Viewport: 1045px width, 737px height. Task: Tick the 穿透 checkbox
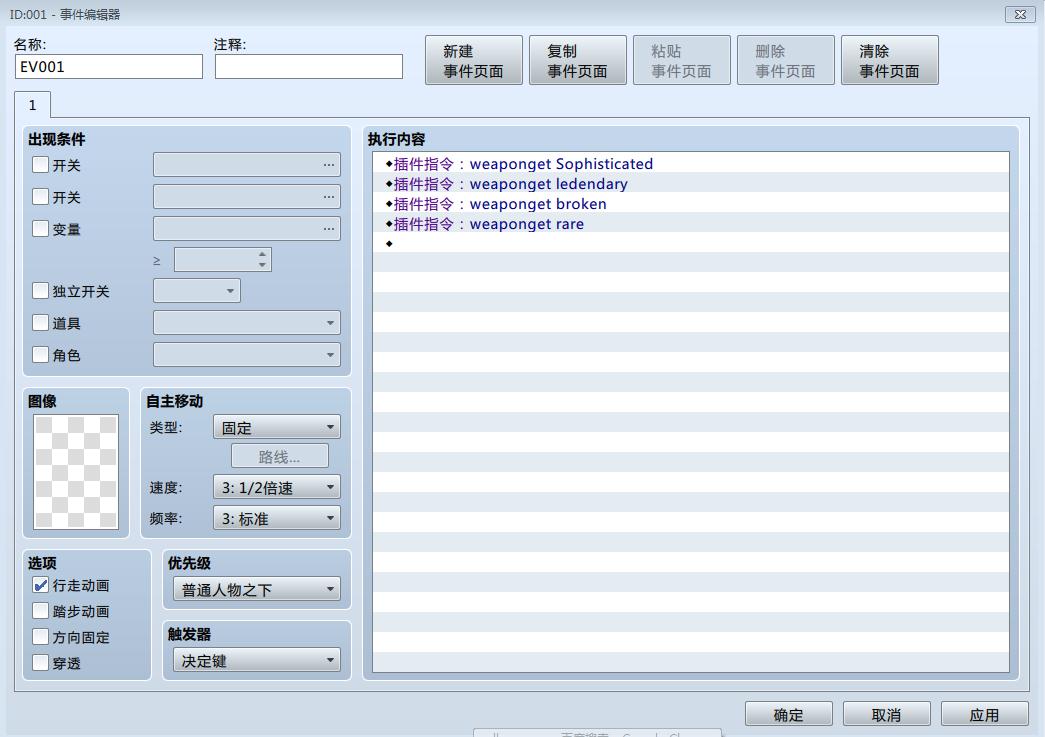pyautogui.click(x=41, y=663)
